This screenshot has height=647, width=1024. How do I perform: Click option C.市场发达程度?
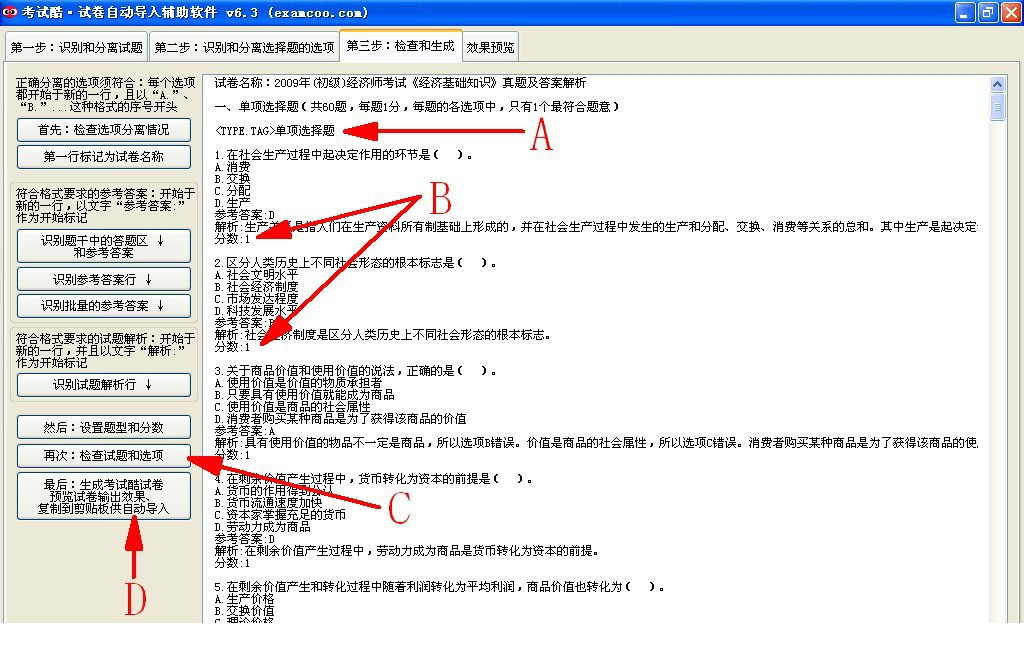point(257,298)
